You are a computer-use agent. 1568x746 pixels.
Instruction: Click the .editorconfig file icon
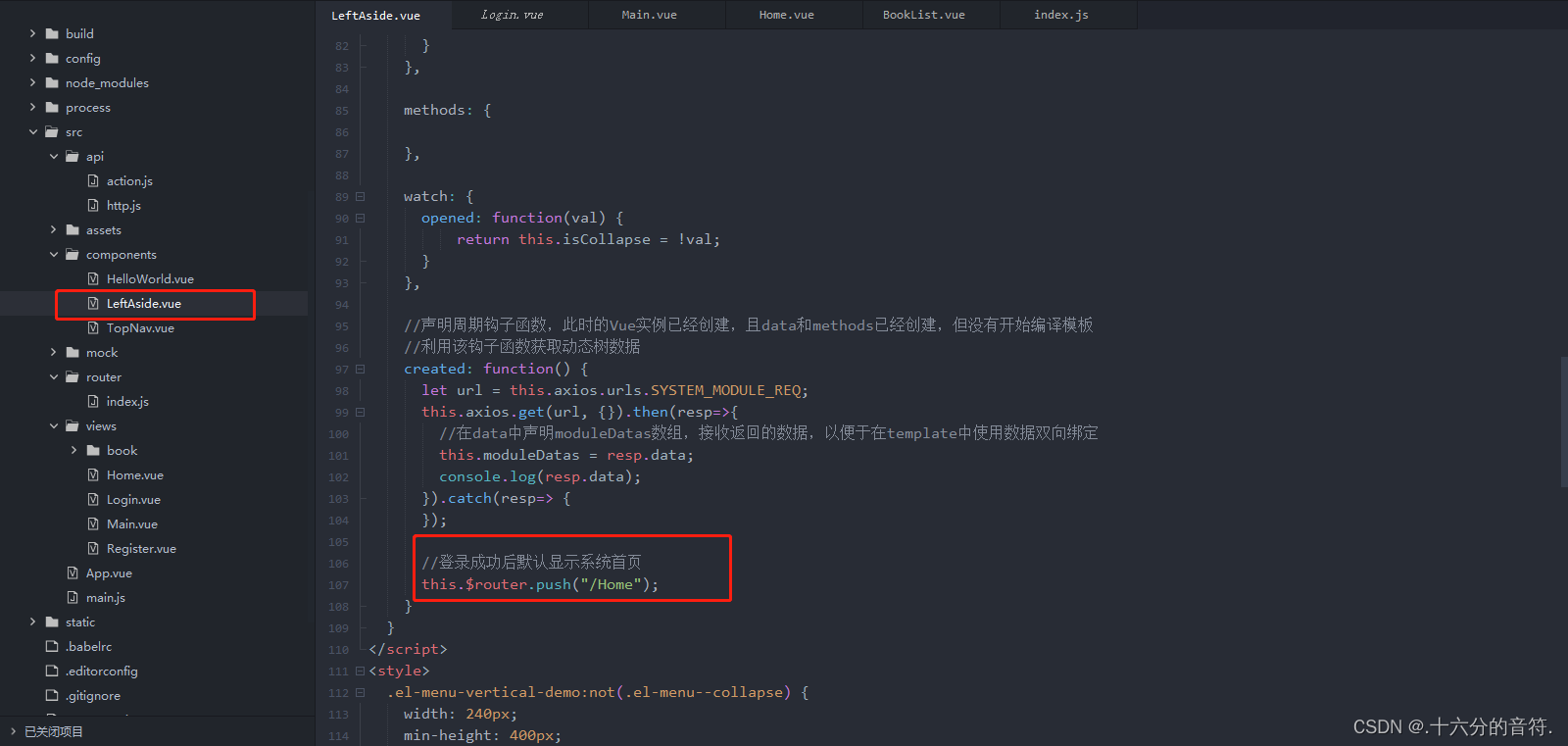[52, 671]
